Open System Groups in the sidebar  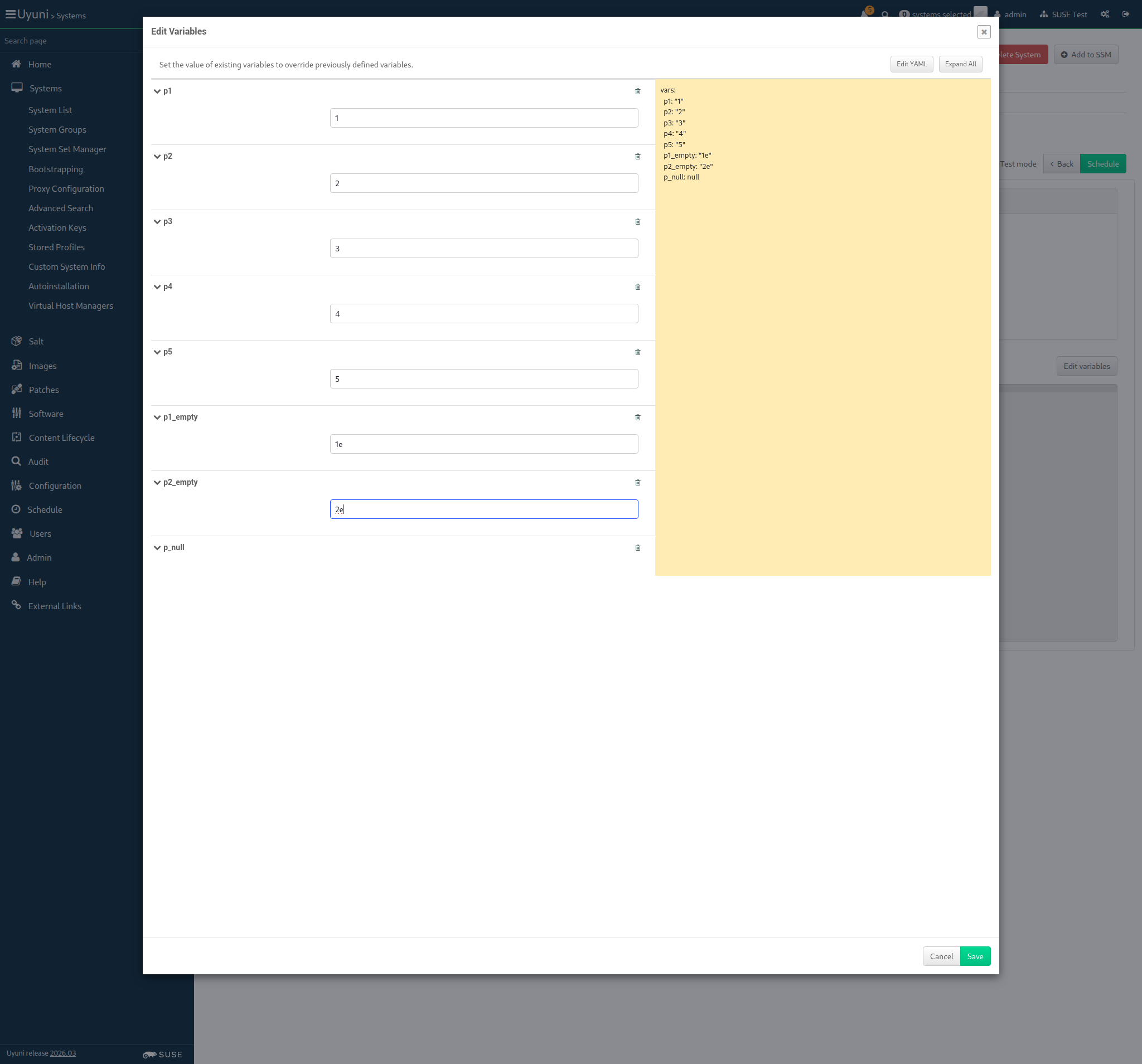click(x=57, y=130)
